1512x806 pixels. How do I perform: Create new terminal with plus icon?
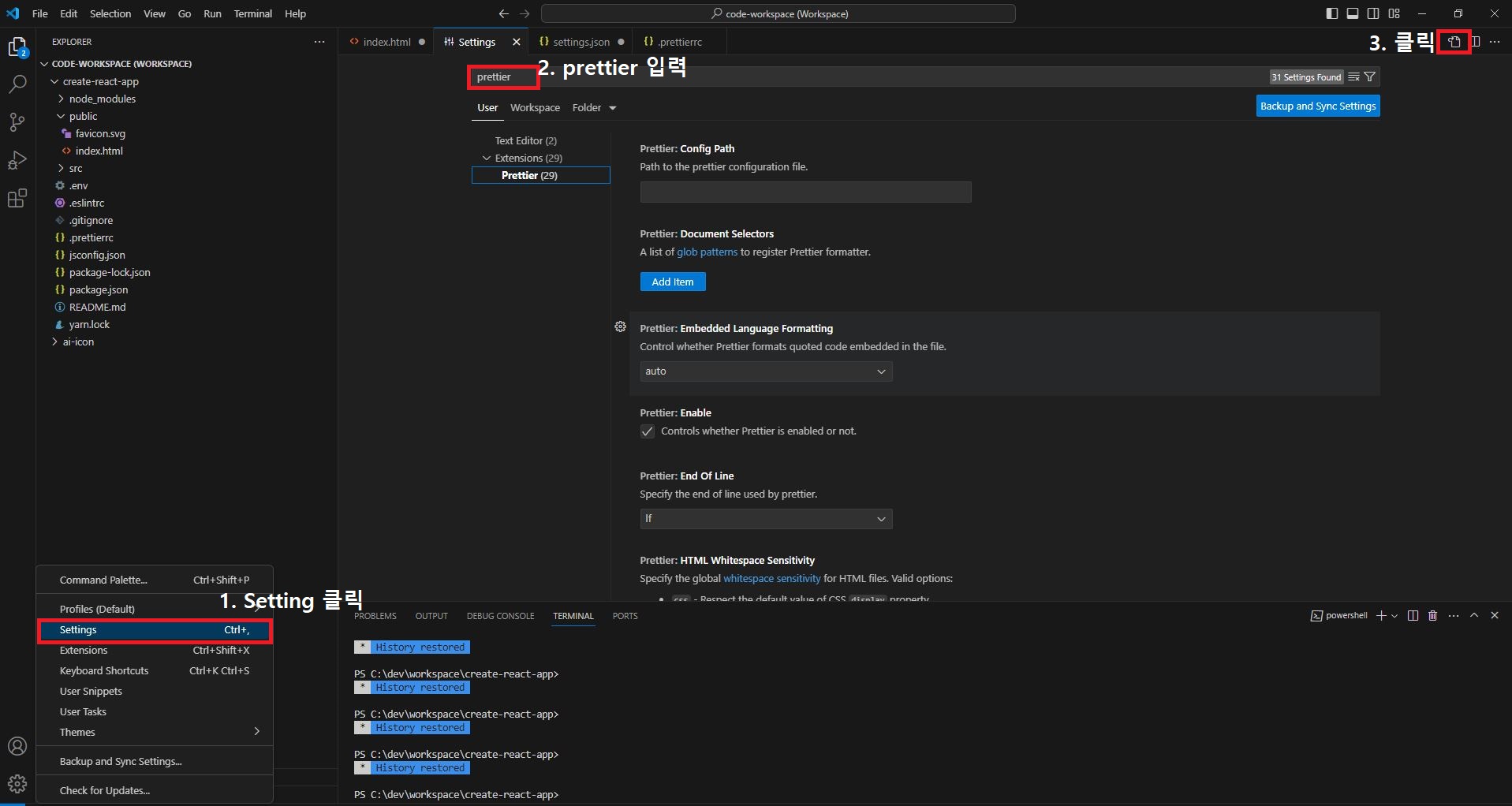[x=1381, y=615]
